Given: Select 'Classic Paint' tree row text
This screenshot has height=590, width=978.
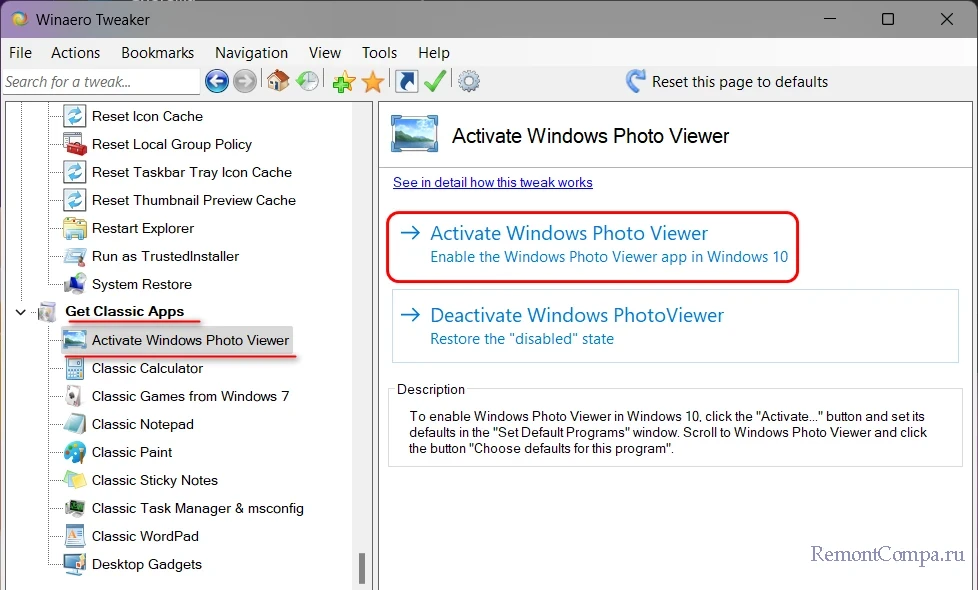Looking at the screenshot, I should coord(132,452).
